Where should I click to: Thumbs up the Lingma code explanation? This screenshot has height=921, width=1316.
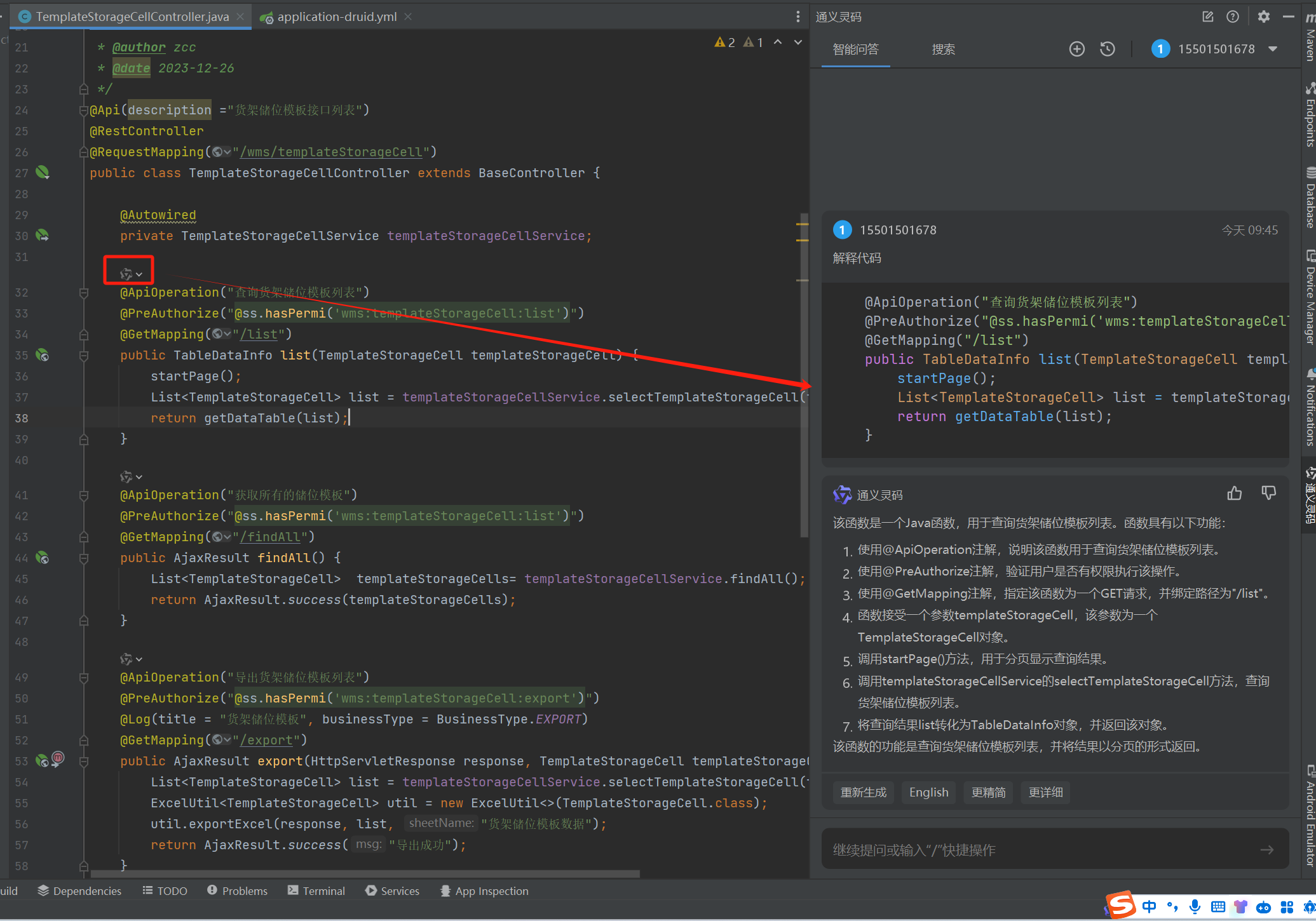point(1235,493)
